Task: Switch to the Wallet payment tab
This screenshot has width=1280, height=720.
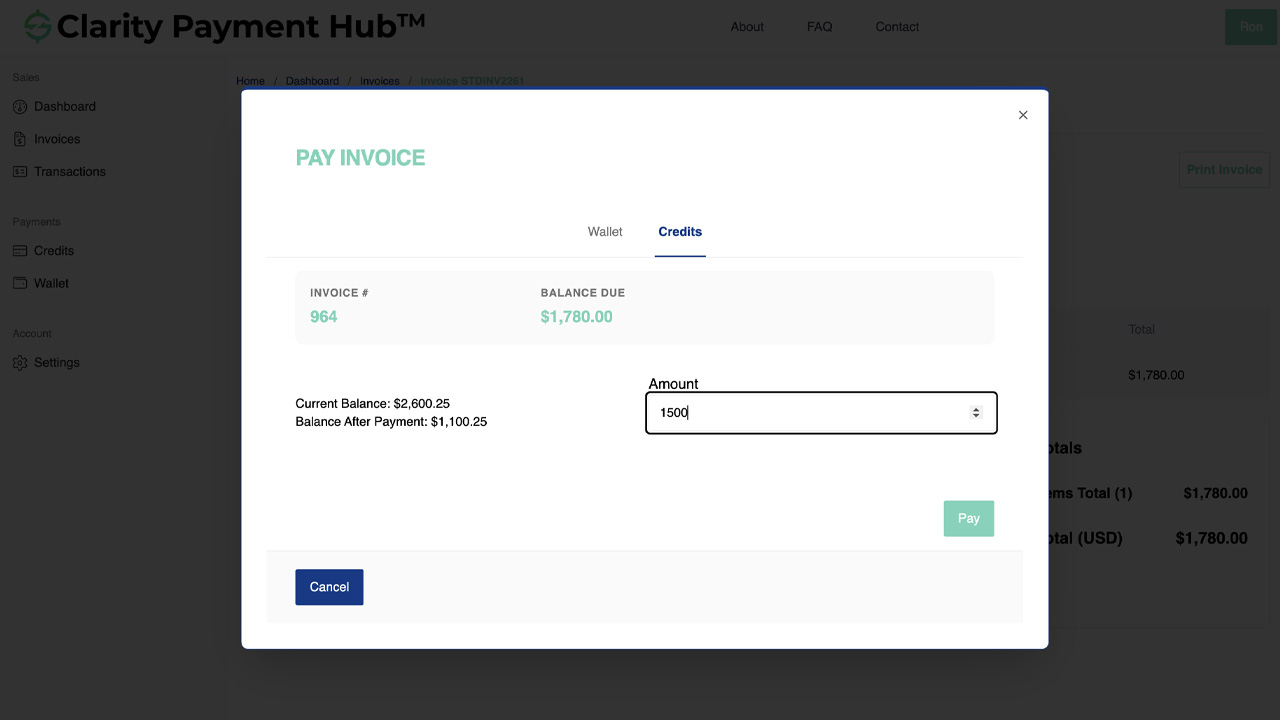Action: click(604, 231)
